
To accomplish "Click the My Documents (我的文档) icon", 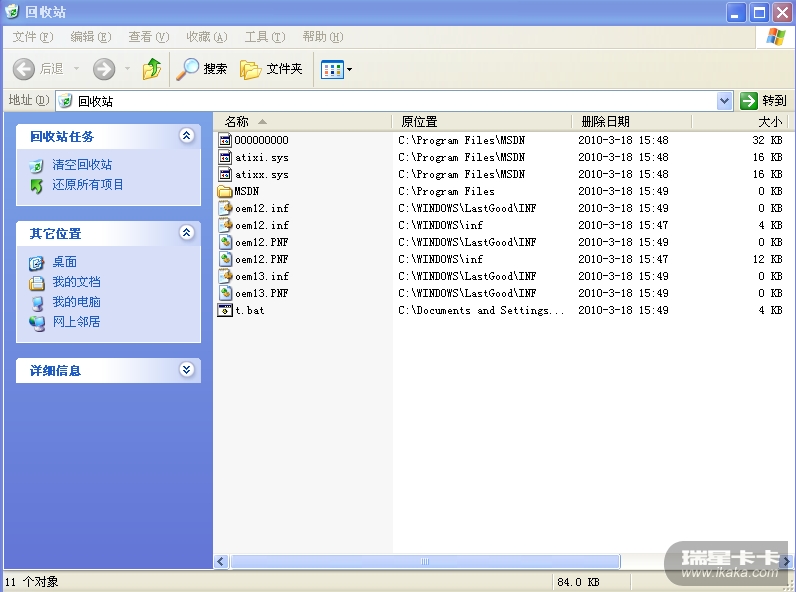I will pyautogui.click(x=36, y=283).
